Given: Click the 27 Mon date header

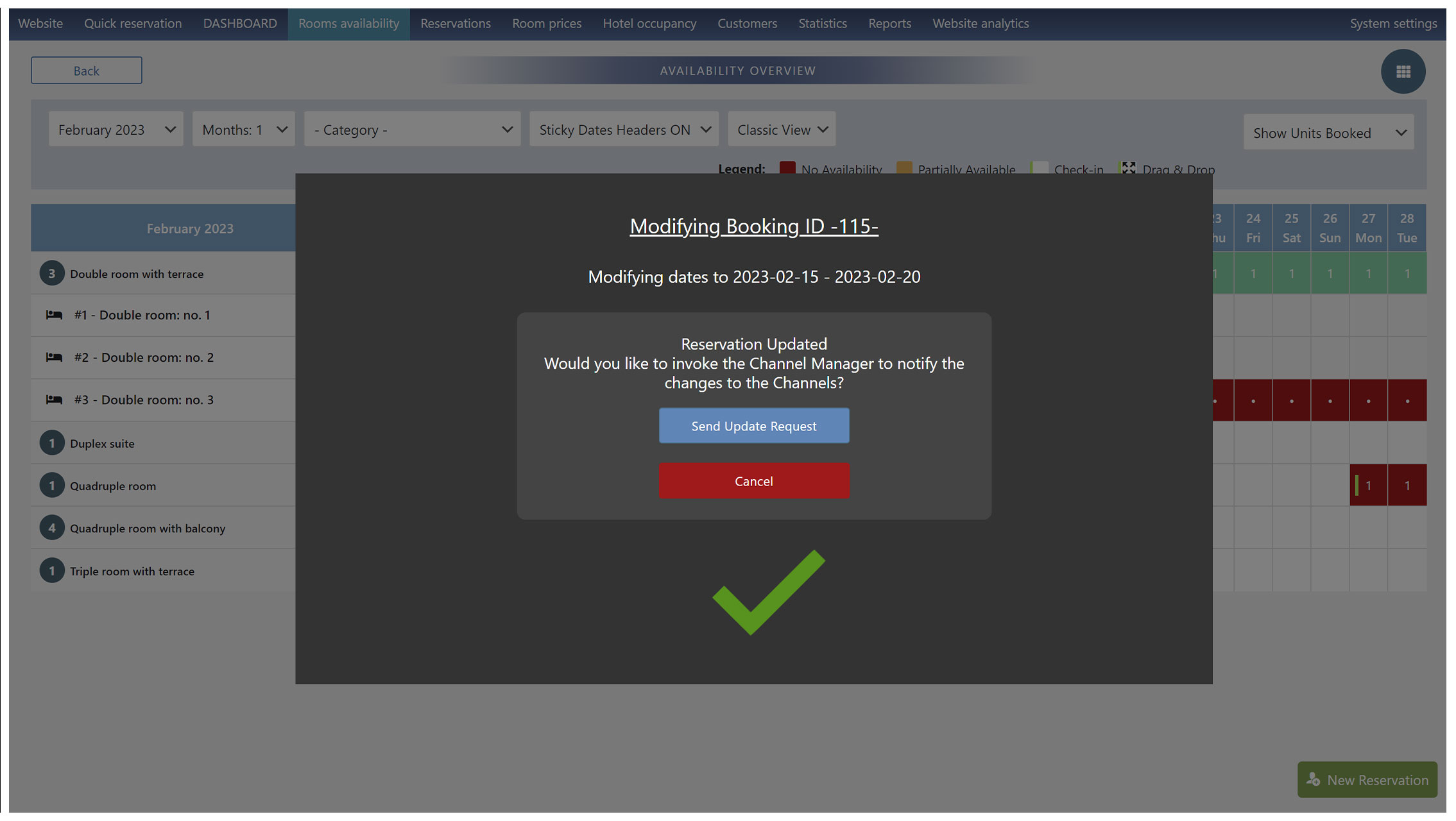Looking at the screenshot, I should coord(1368,228).
